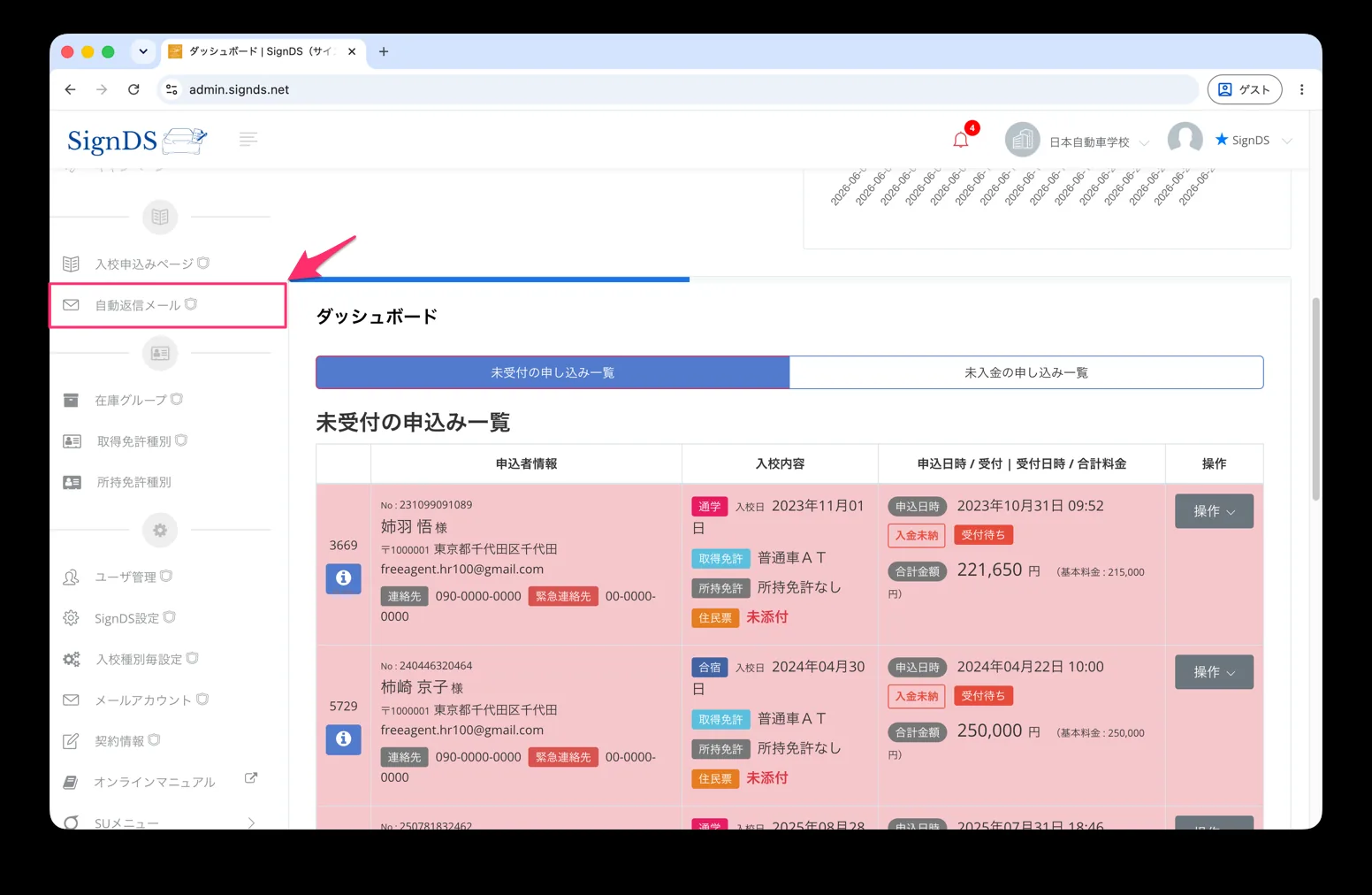The image size is (1372, 895).
Task: Expand the SignDS user dropdown
Action: (1287, 141)
